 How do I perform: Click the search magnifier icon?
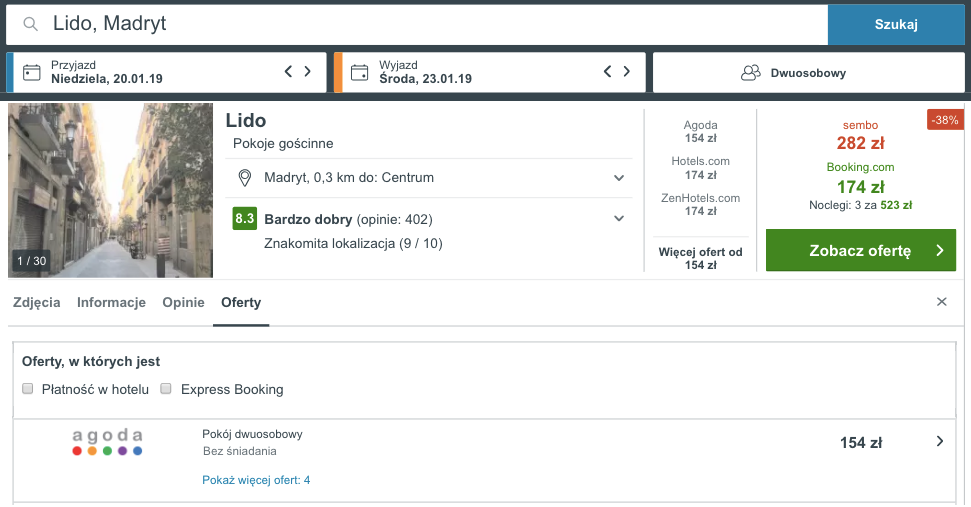coord(30,24)
